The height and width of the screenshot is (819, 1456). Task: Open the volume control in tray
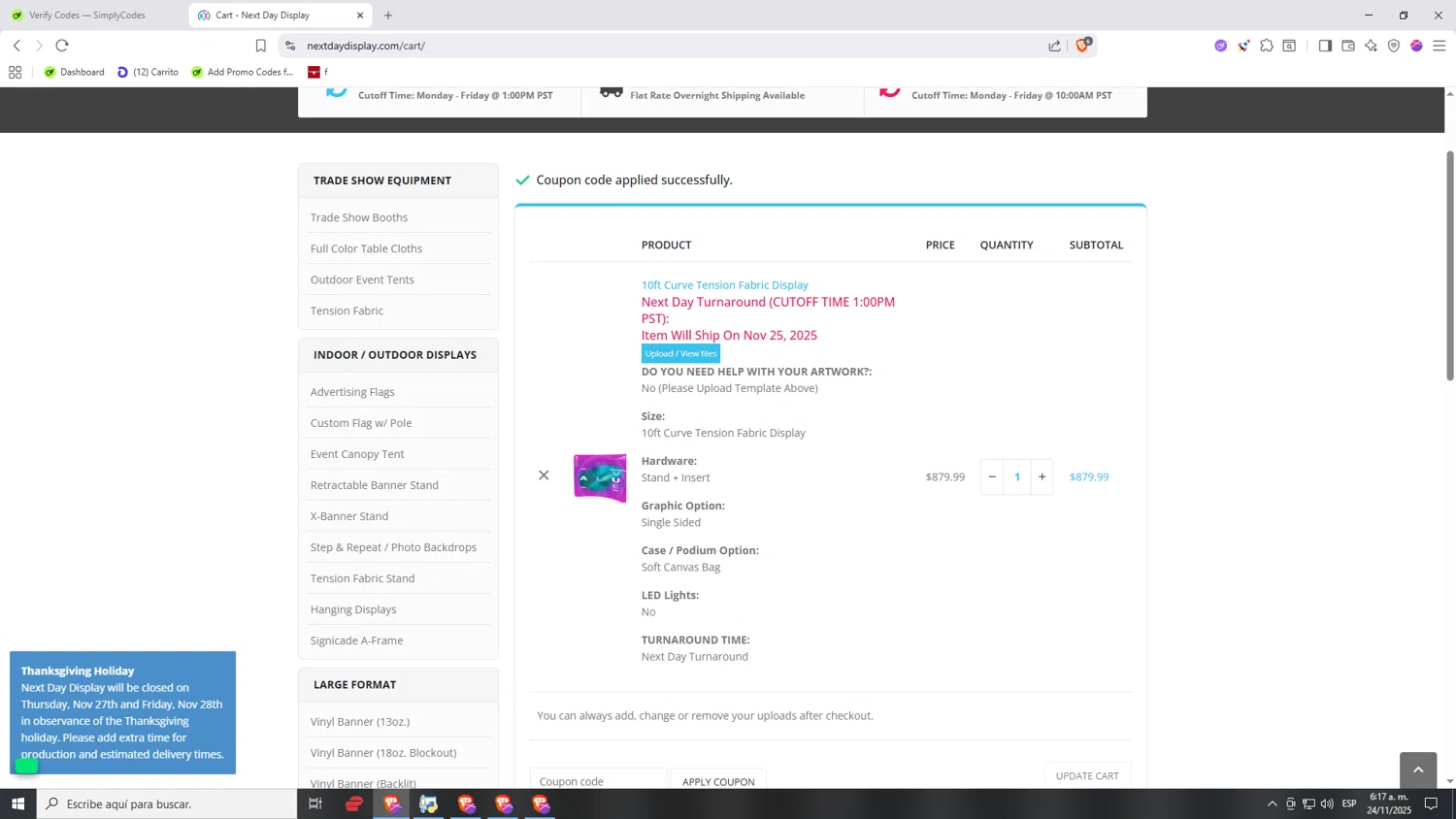[x=1327, y=803]
